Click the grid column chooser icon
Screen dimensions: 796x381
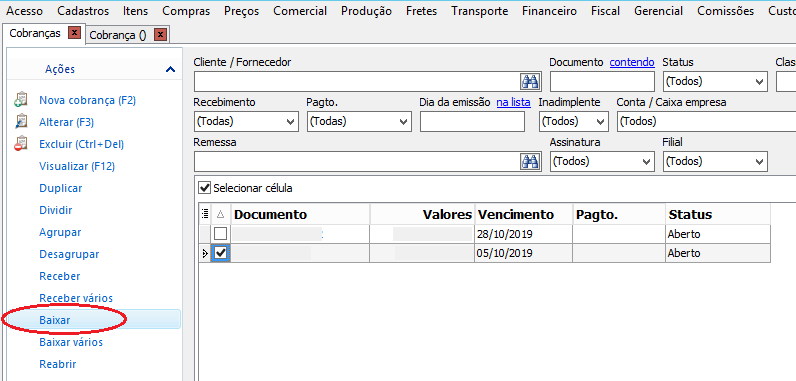point(205,215)
